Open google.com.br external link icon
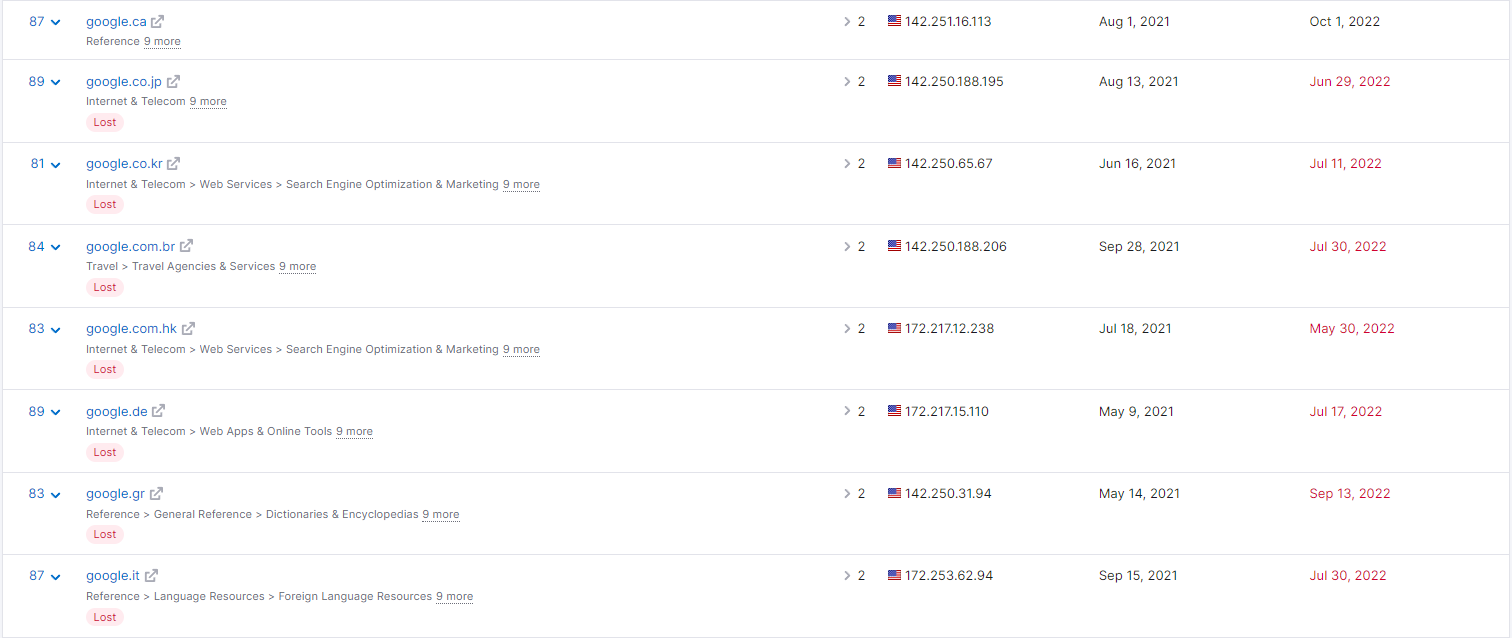The height and width of the screenshot is (638, 1512). (186, 246)
